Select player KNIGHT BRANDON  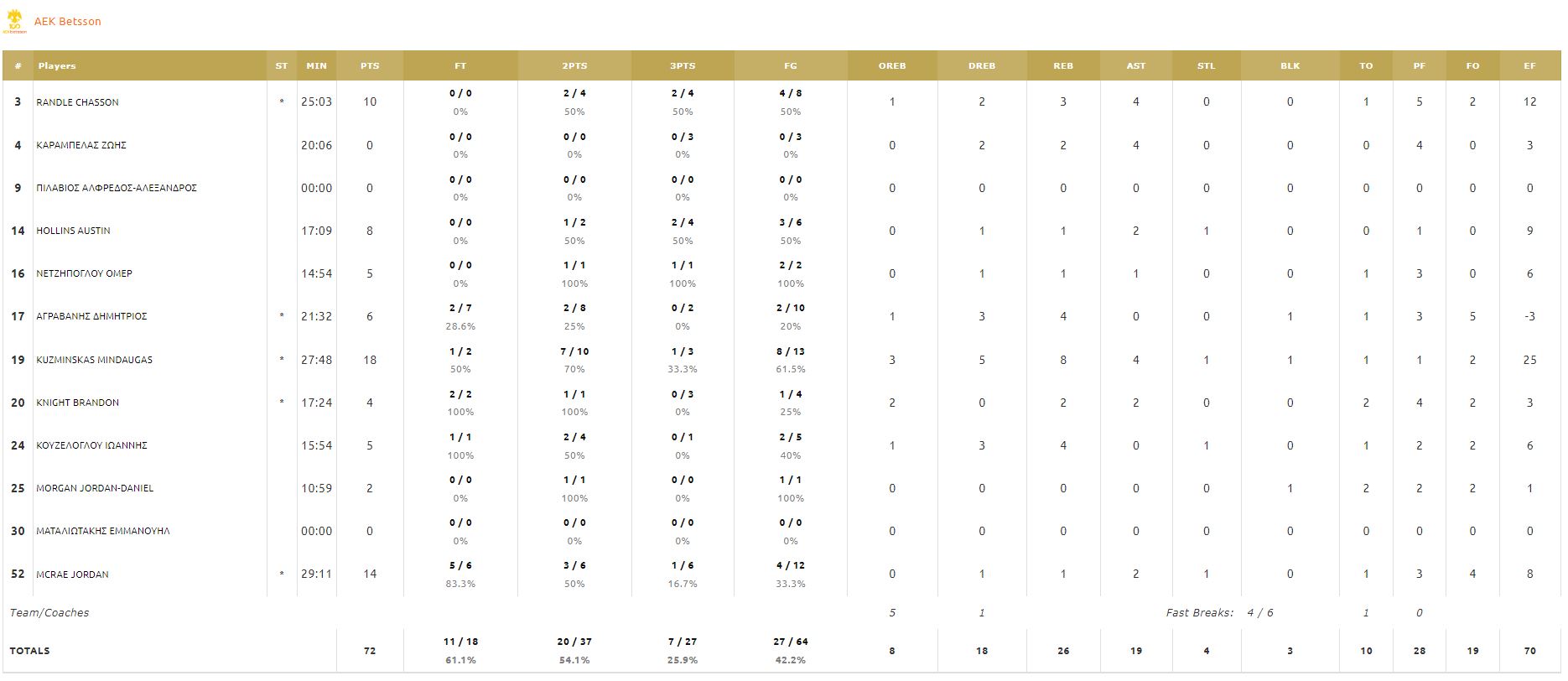coord(77,403)
